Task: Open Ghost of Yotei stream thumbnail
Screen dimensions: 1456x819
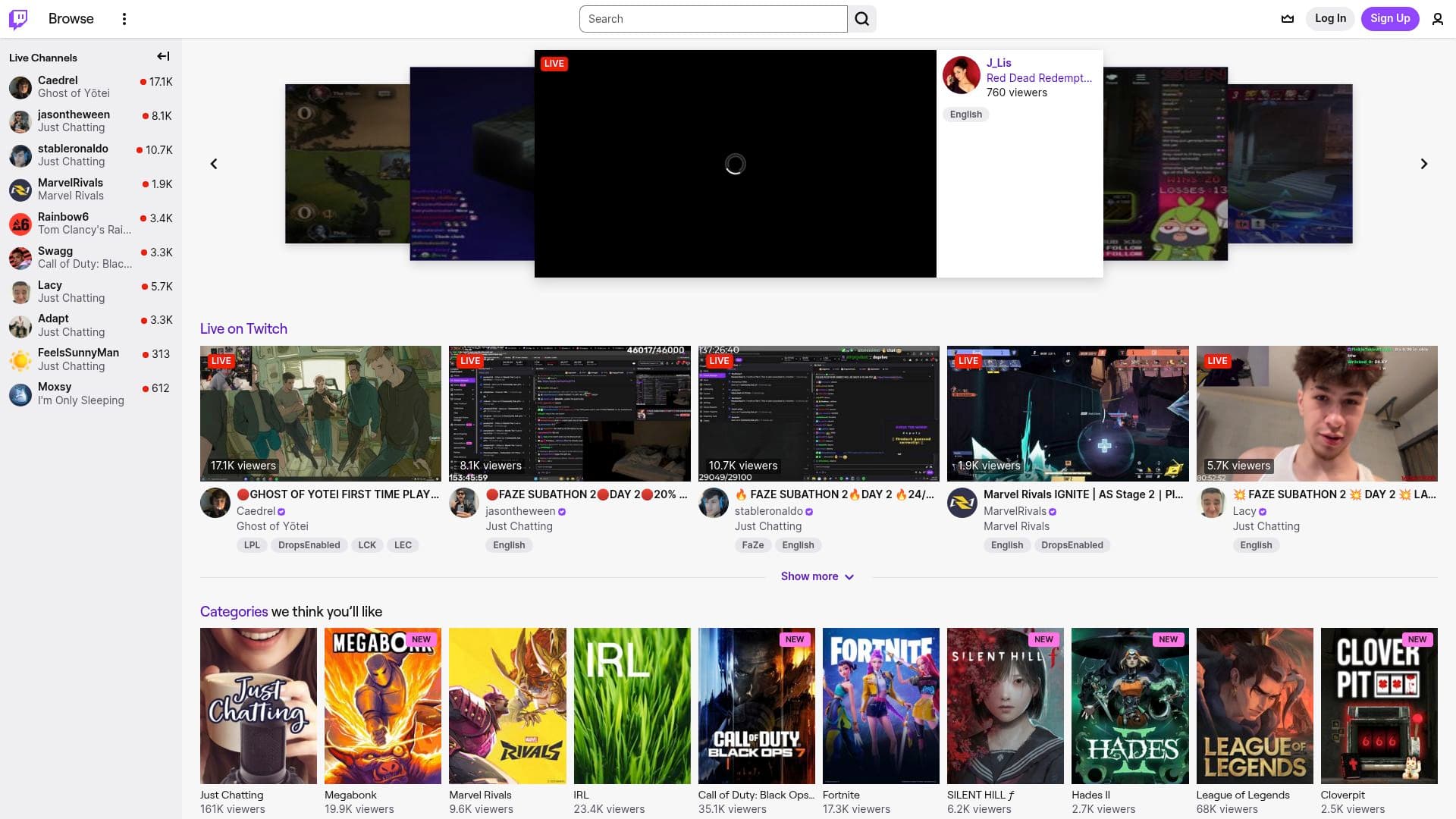Action: [x=321, y=413]
